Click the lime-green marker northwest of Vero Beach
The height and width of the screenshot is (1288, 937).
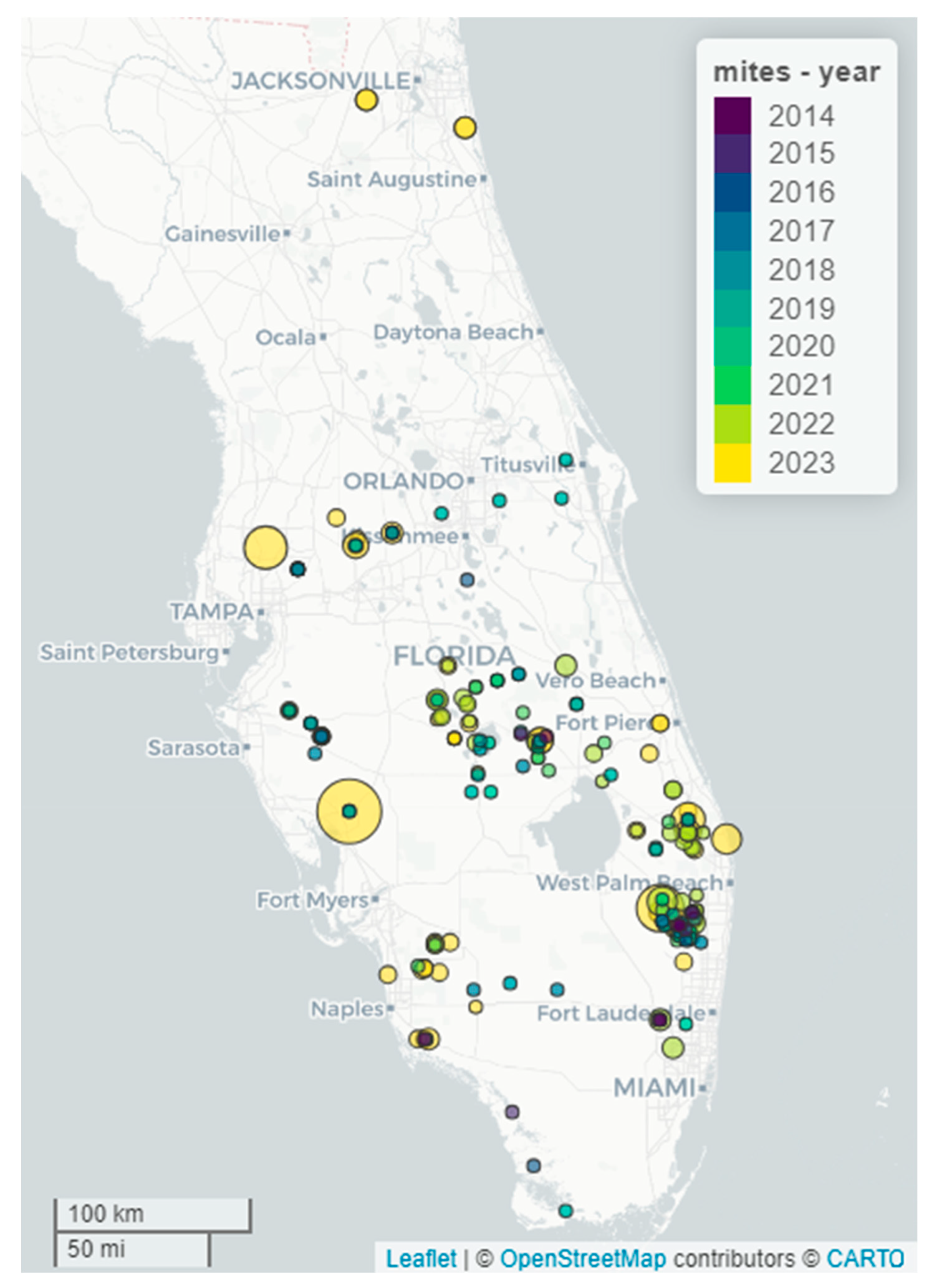pos(566,665)
